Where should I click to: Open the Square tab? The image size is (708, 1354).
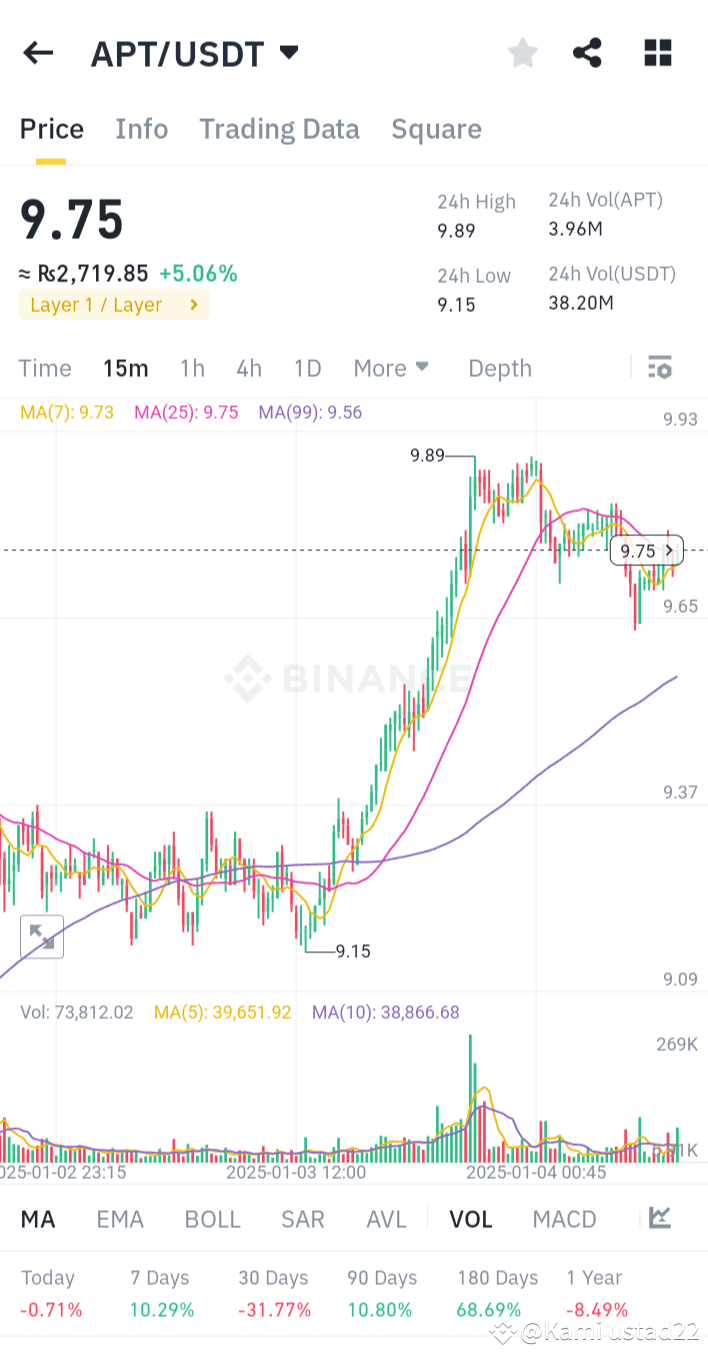tap(436, 128)
